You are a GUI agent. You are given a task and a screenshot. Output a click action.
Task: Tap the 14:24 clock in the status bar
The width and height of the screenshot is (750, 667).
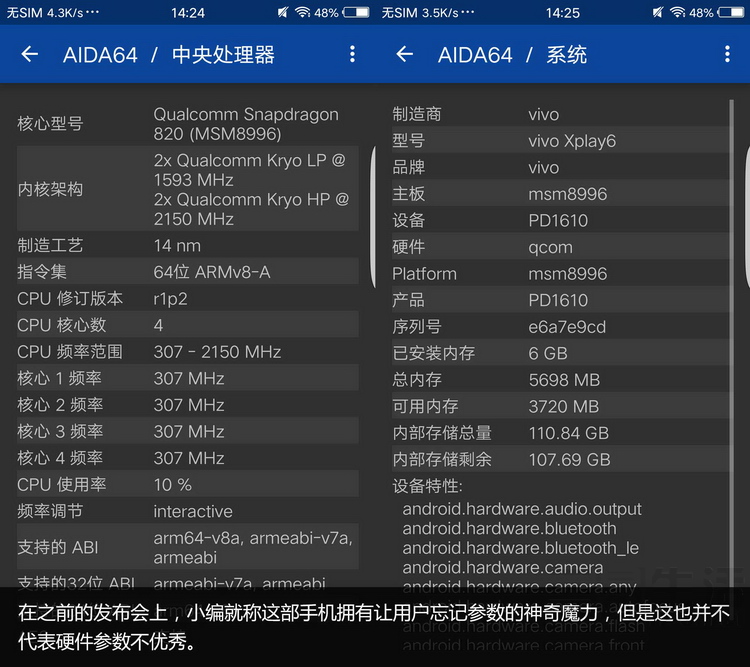coord(188,12)
